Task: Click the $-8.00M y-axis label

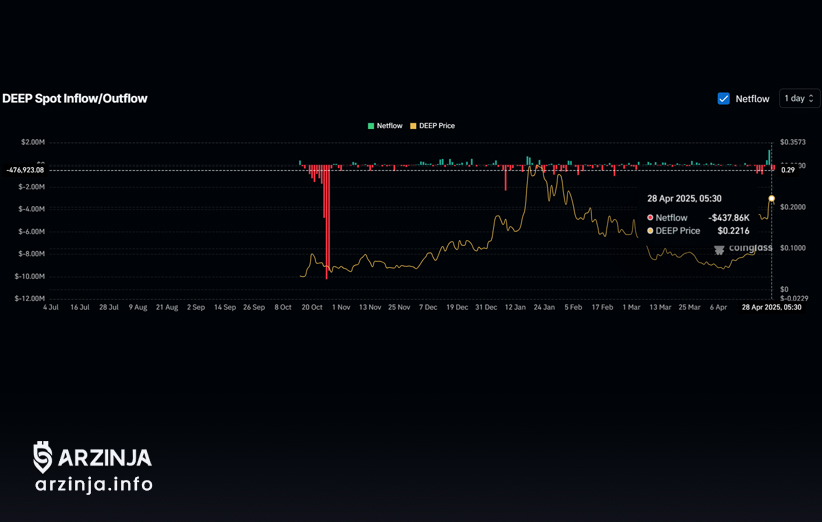Action: tap(31, 254)
